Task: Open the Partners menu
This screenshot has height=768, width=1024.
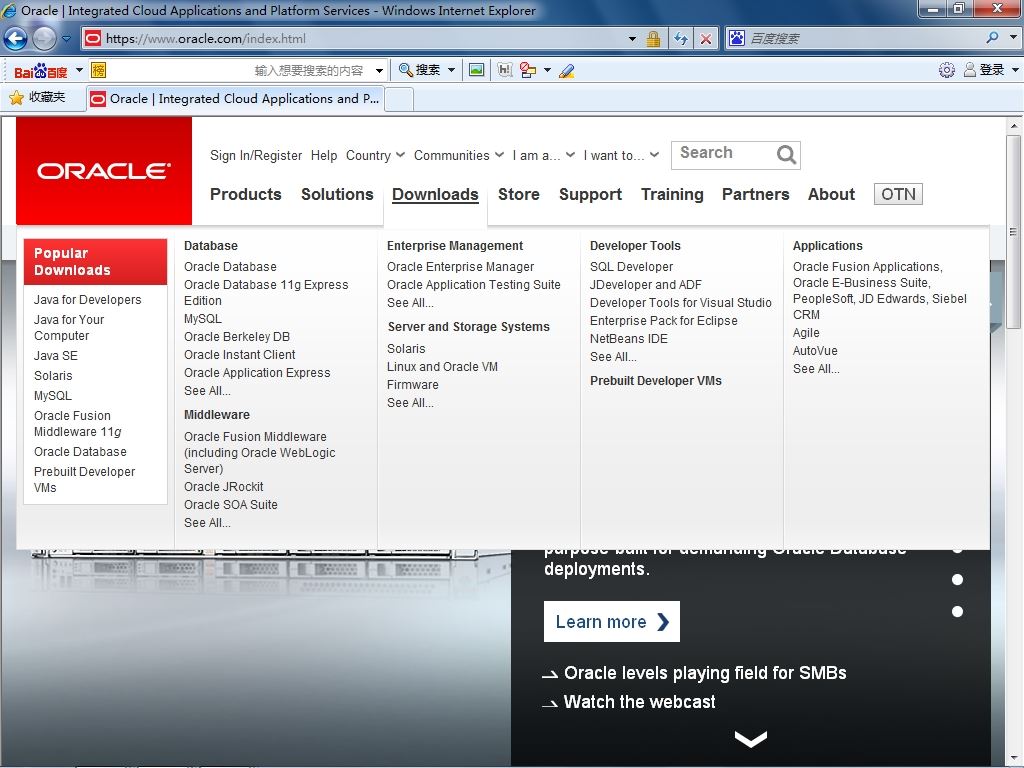Action: pos(756,194)
